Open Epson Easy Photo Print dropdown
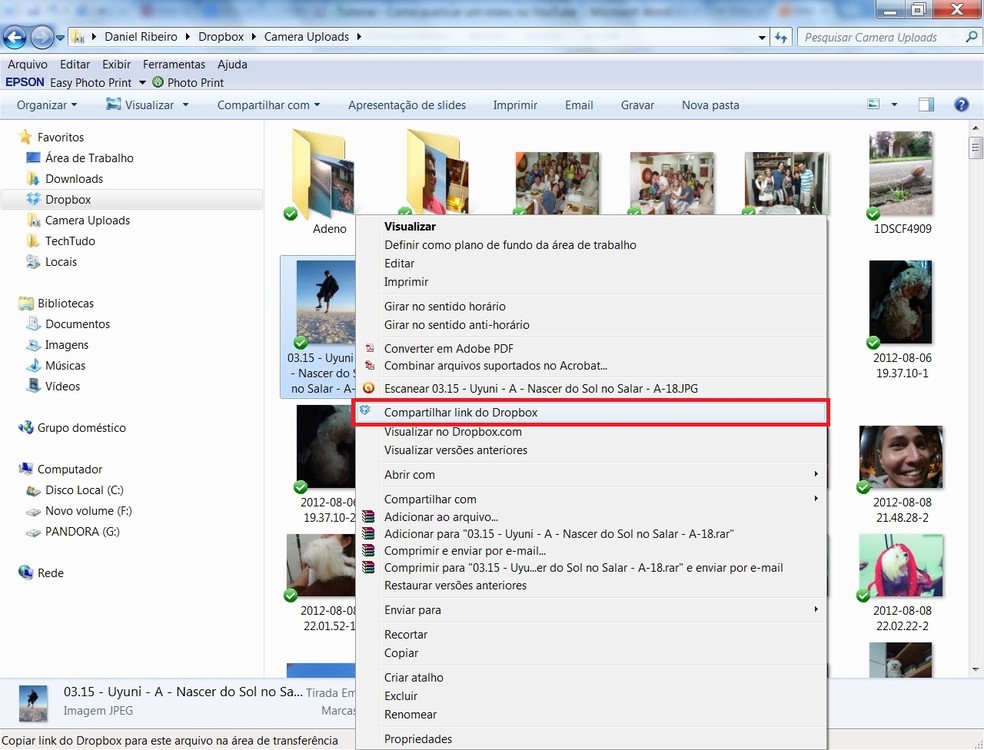Image resolution: width=984 pixels, height=750 pixels. pyautogui.click(x=142, y=83)
